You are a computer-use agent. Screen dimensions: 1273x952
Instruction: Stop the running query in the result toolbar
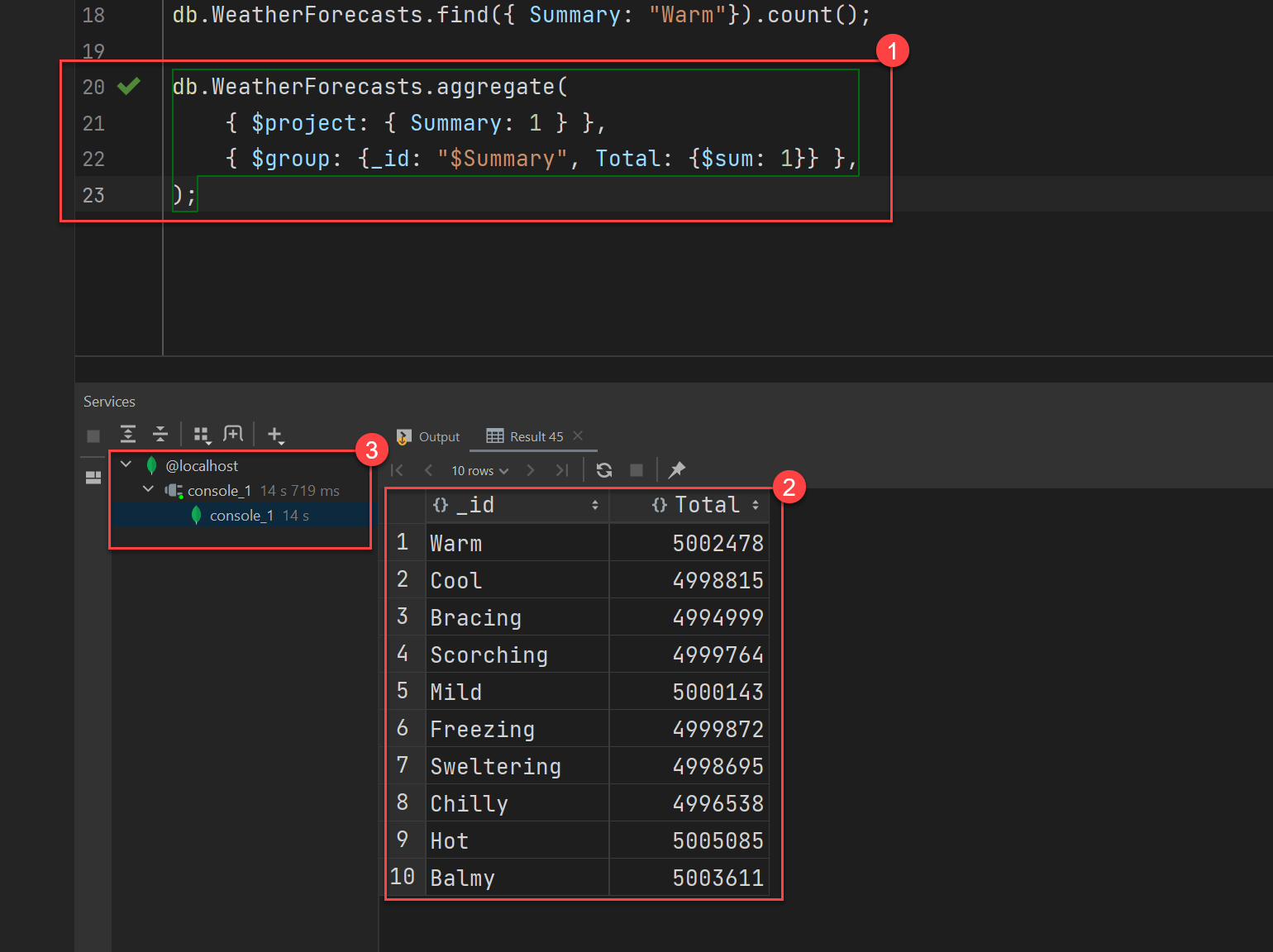coord(636,470)
